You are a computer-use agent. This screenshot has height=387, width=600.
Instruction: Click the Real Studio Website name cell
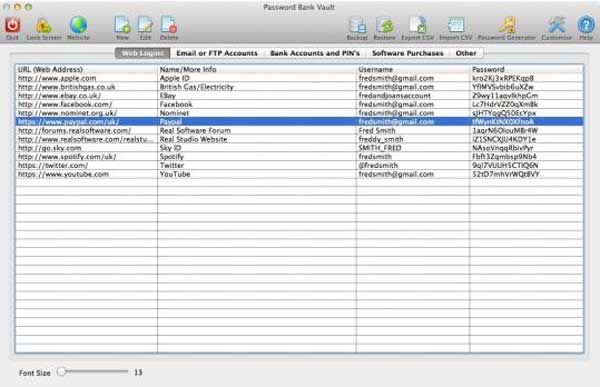[x=257, y=139]
